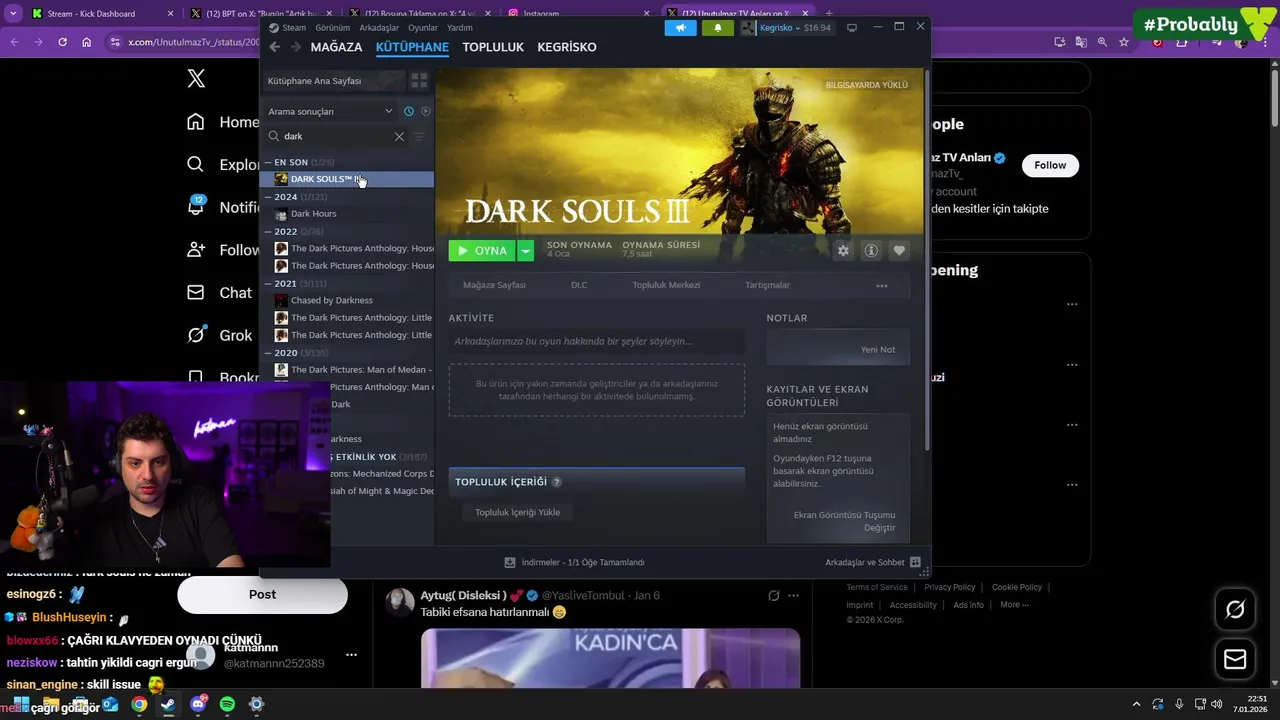The height and width of the screenshot is (720, 1280).
Task: Go back with Steam back arrow
Action: [x=275, y=47]
